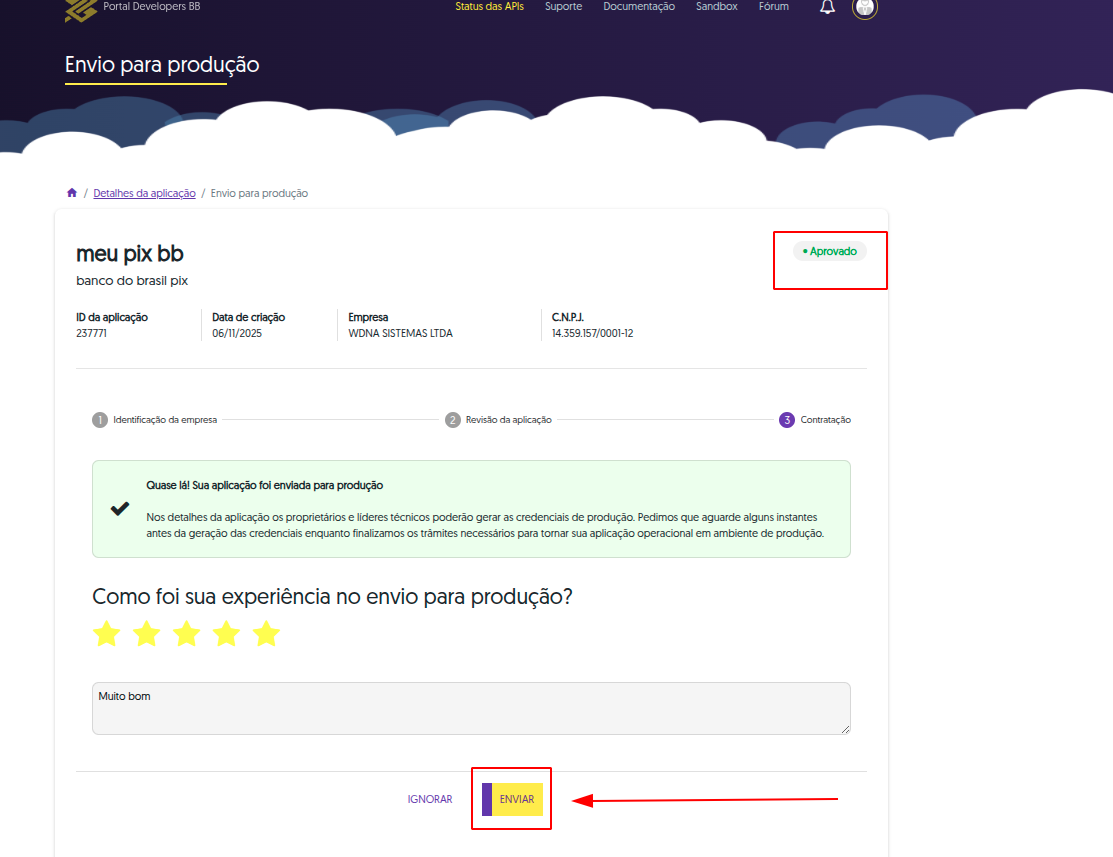Select the third rating star

(x=186, y=634)
